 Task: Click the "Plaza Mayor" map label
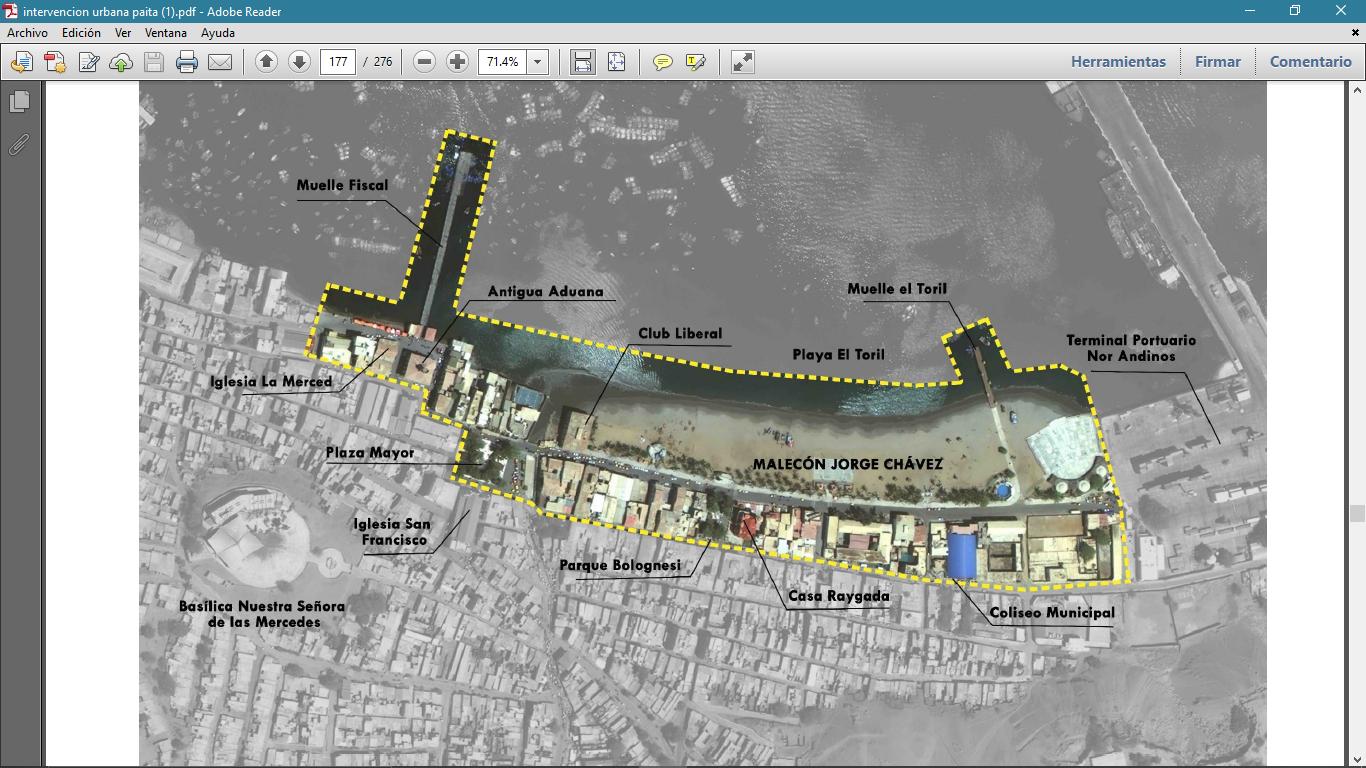(370, 453)
